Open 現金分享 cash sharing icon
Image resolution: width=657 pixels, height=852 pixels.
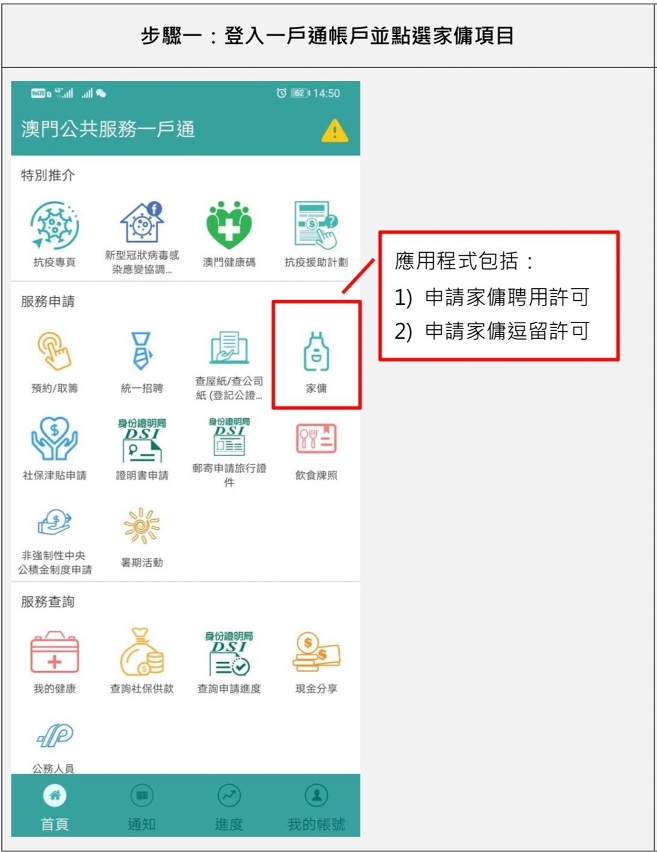point(316,652)
